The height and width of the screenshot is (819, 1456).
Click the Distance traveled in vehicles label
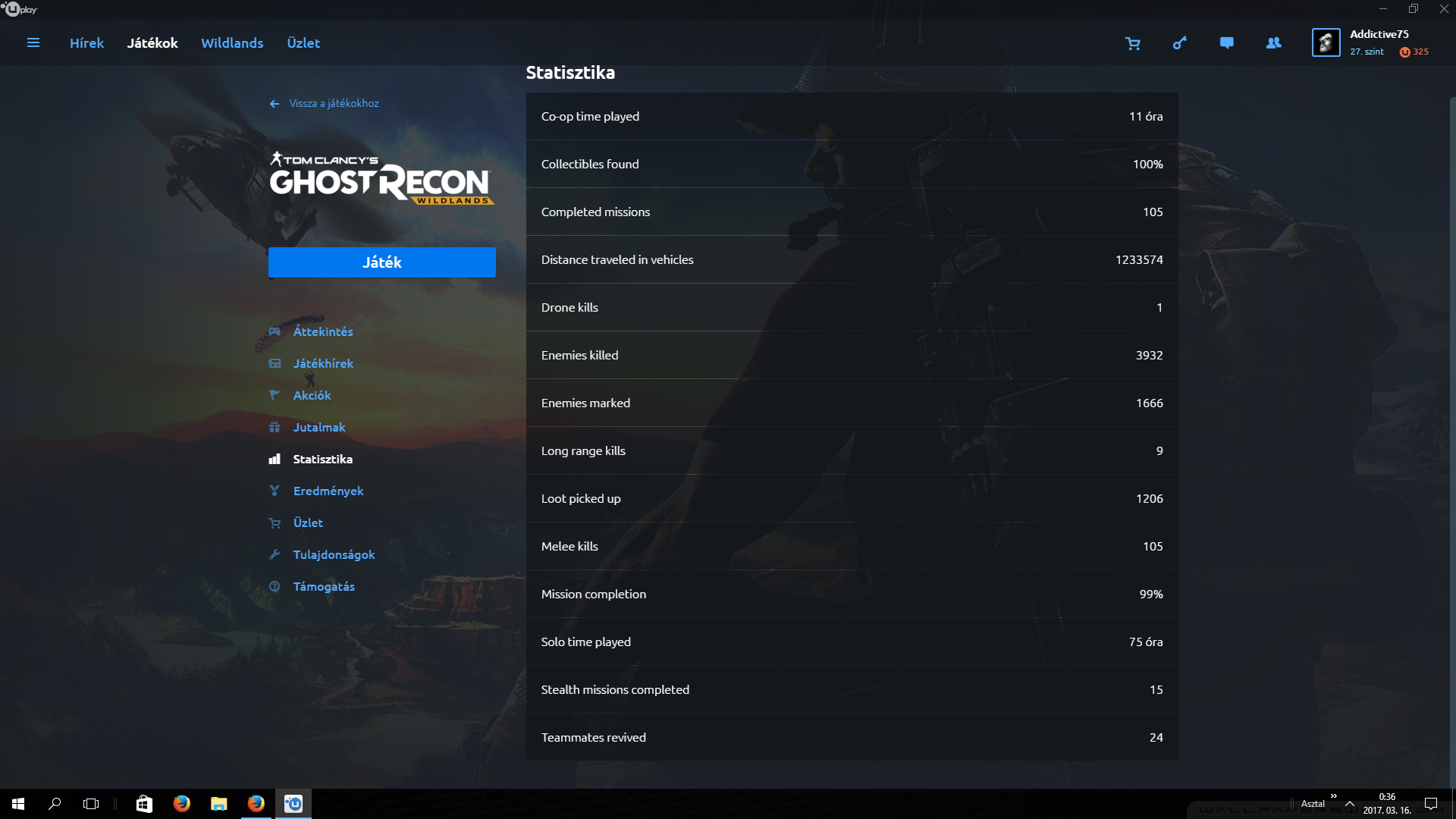[x=617, y=259]
